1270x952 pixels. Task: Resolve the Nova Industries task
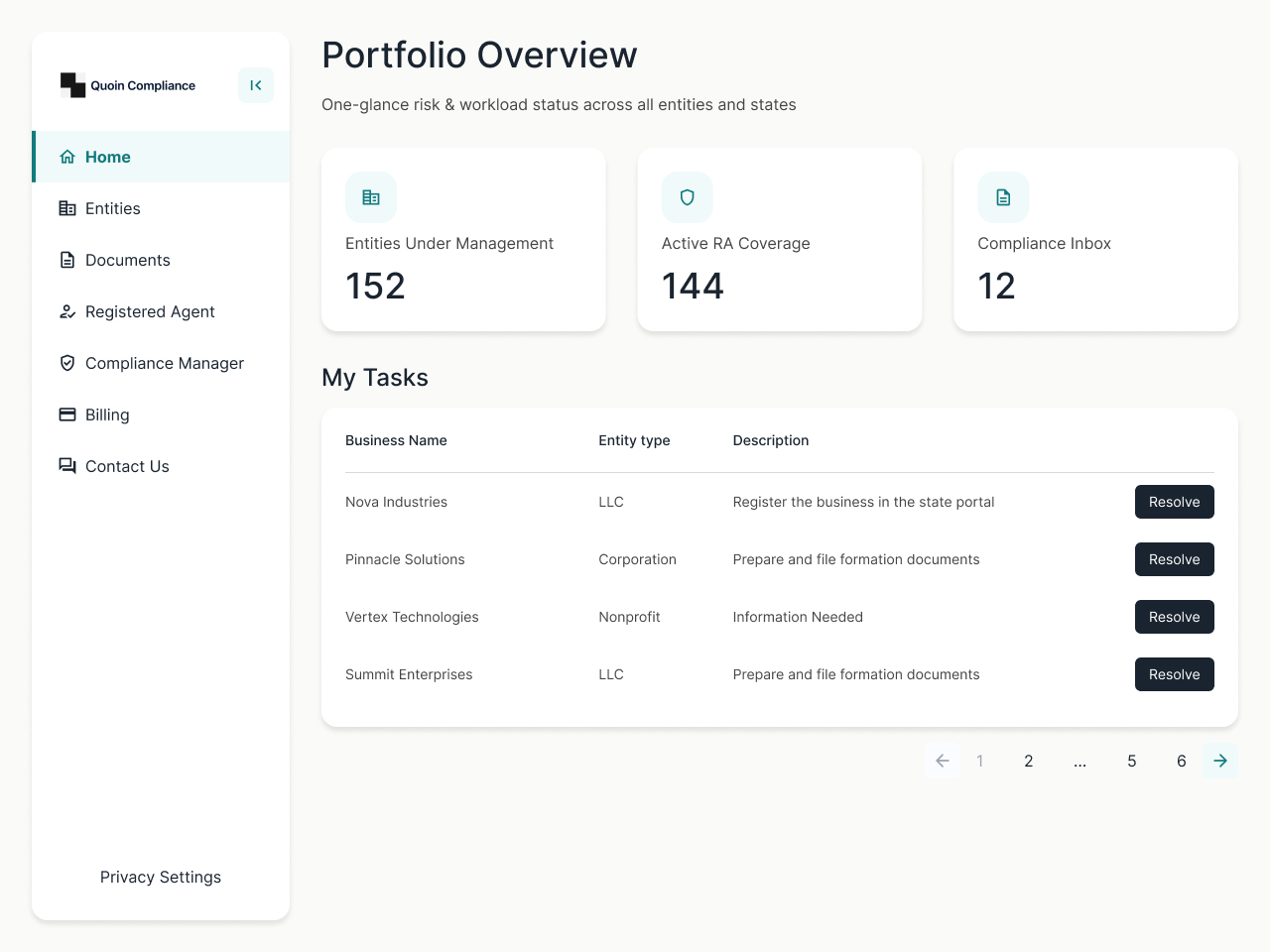pyautogui.click(x=1175, y=502)
